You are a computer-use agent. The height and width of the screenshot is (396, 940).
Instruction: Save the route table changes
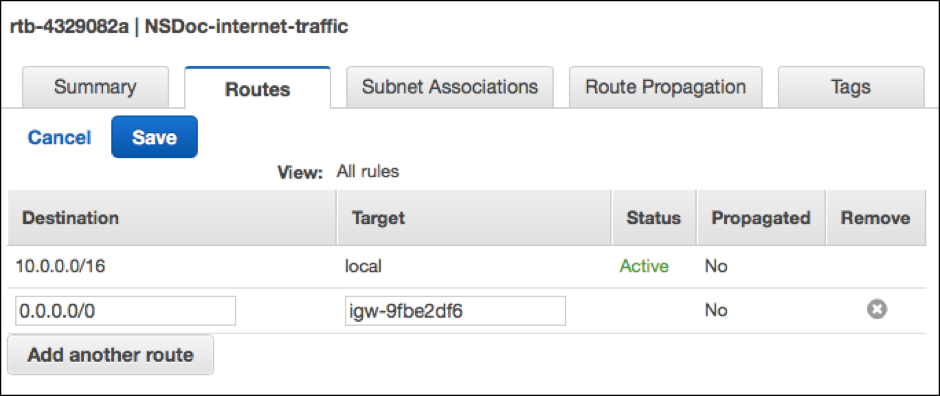pyautogui.click(x=154, y=137)
